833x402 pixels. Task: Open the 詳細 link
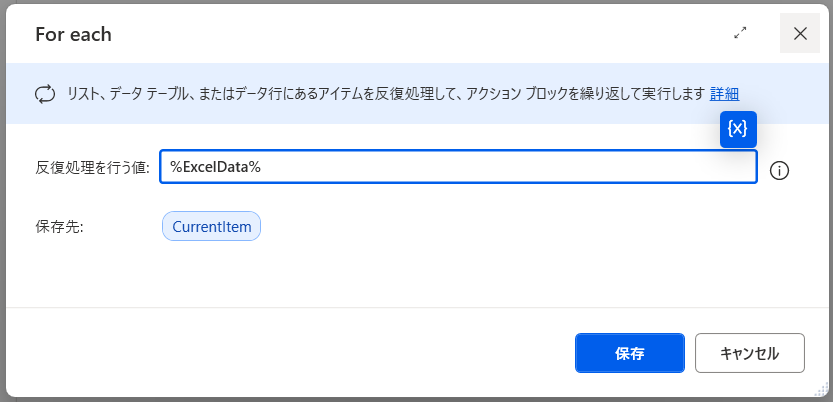click(724, 94)
